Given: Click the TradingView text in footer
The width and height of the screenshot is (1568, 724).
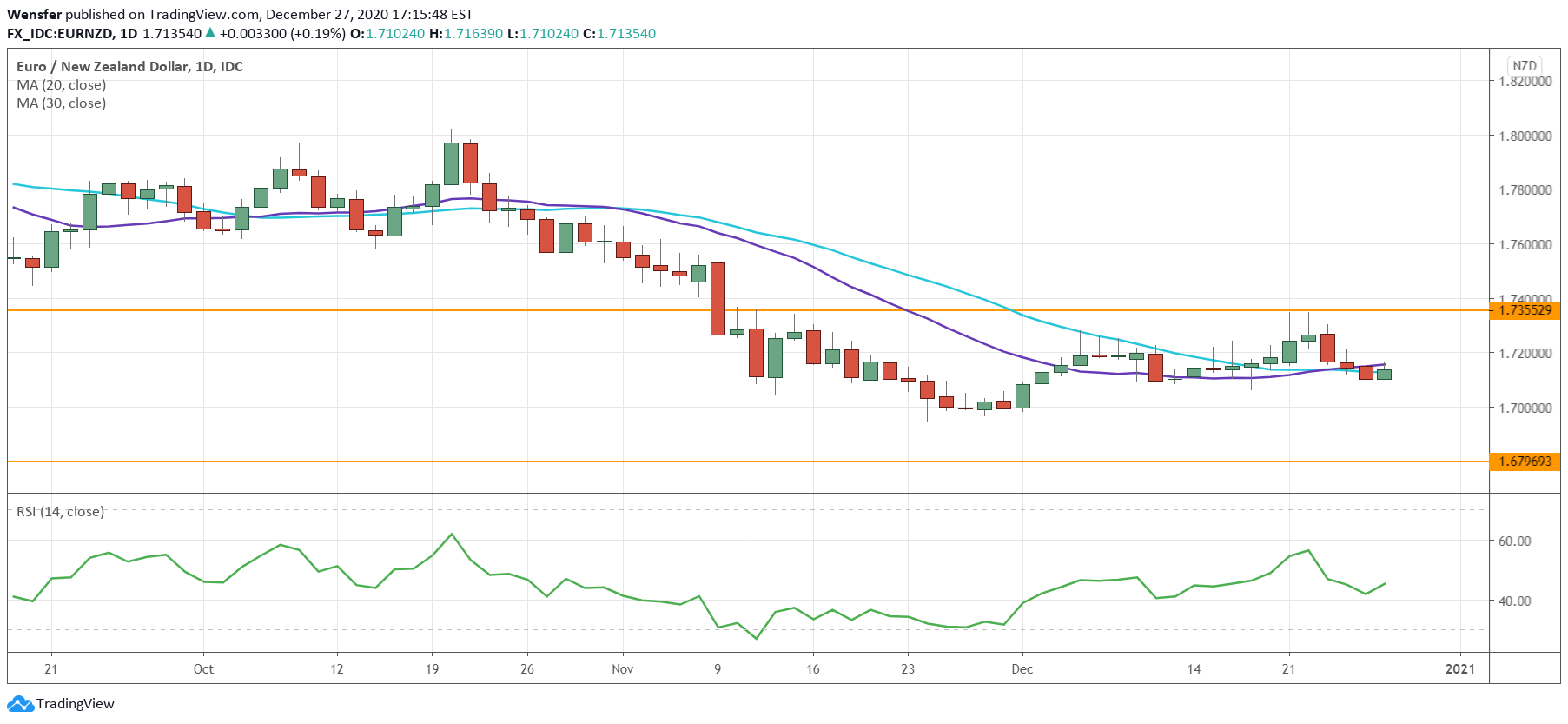Looking at the screenshot, I should coord(76,704).
